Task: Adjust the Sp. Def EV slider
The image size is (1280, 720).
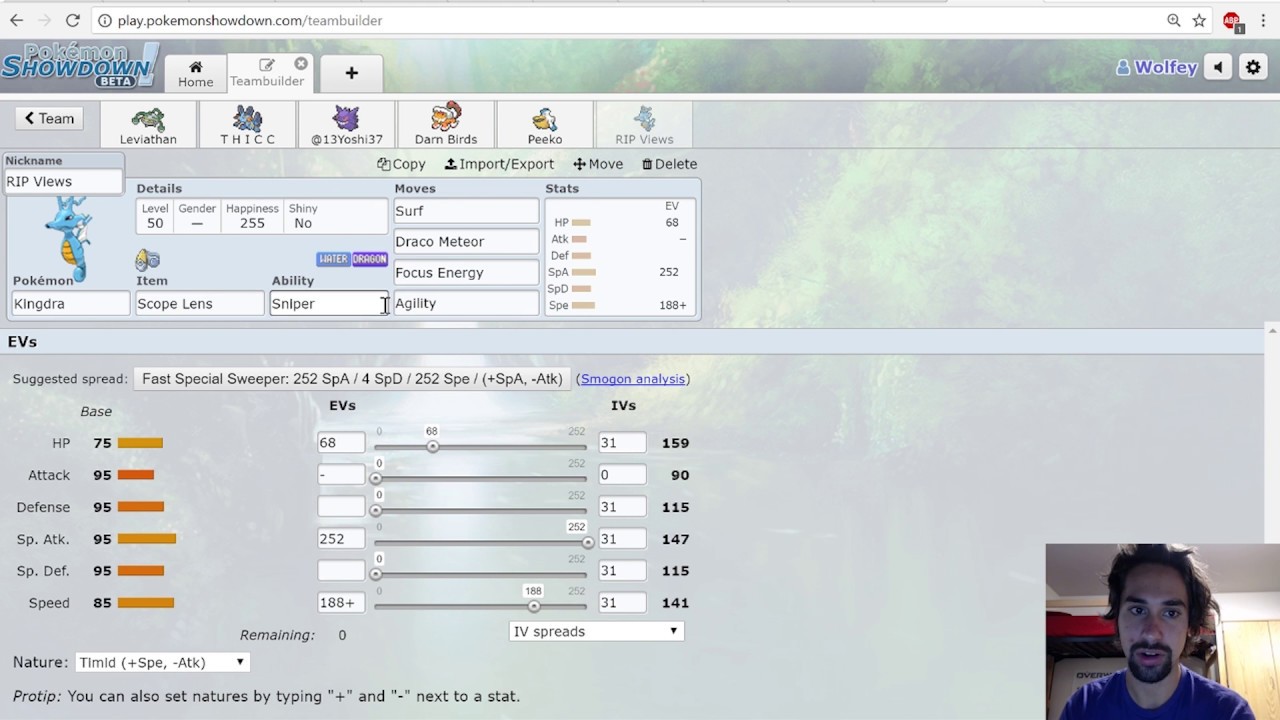Action: click(x=480, y=574)
